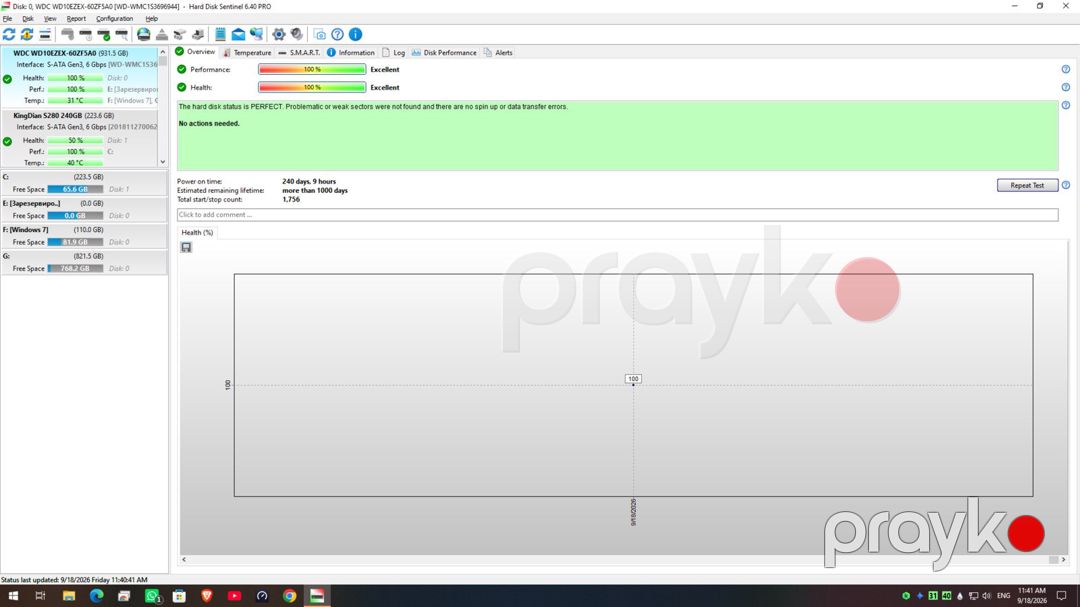Click the camera screenshot toolbar icon

[x=320, y=34]
